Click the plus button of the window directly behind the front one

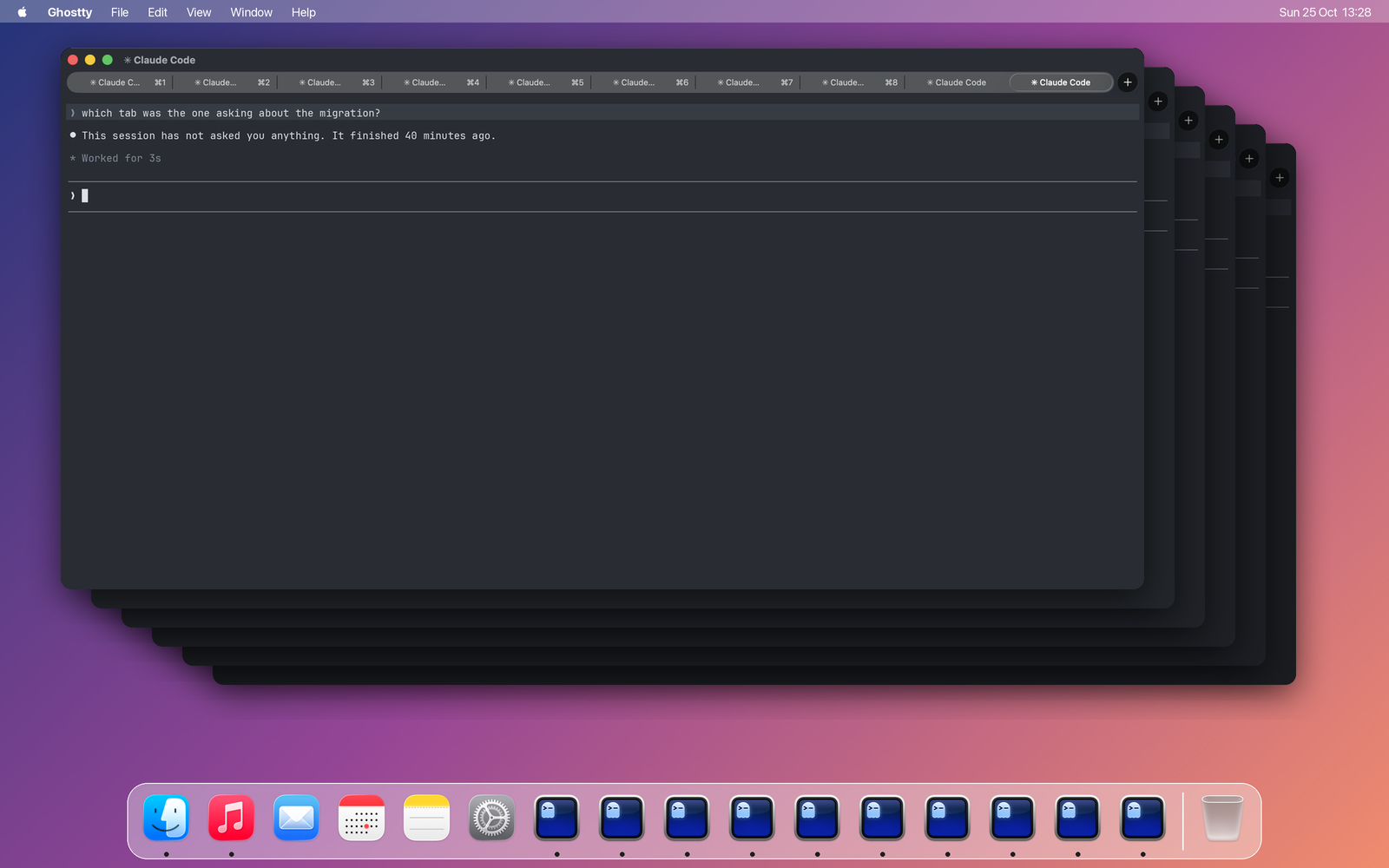(x=1157, y=102)
